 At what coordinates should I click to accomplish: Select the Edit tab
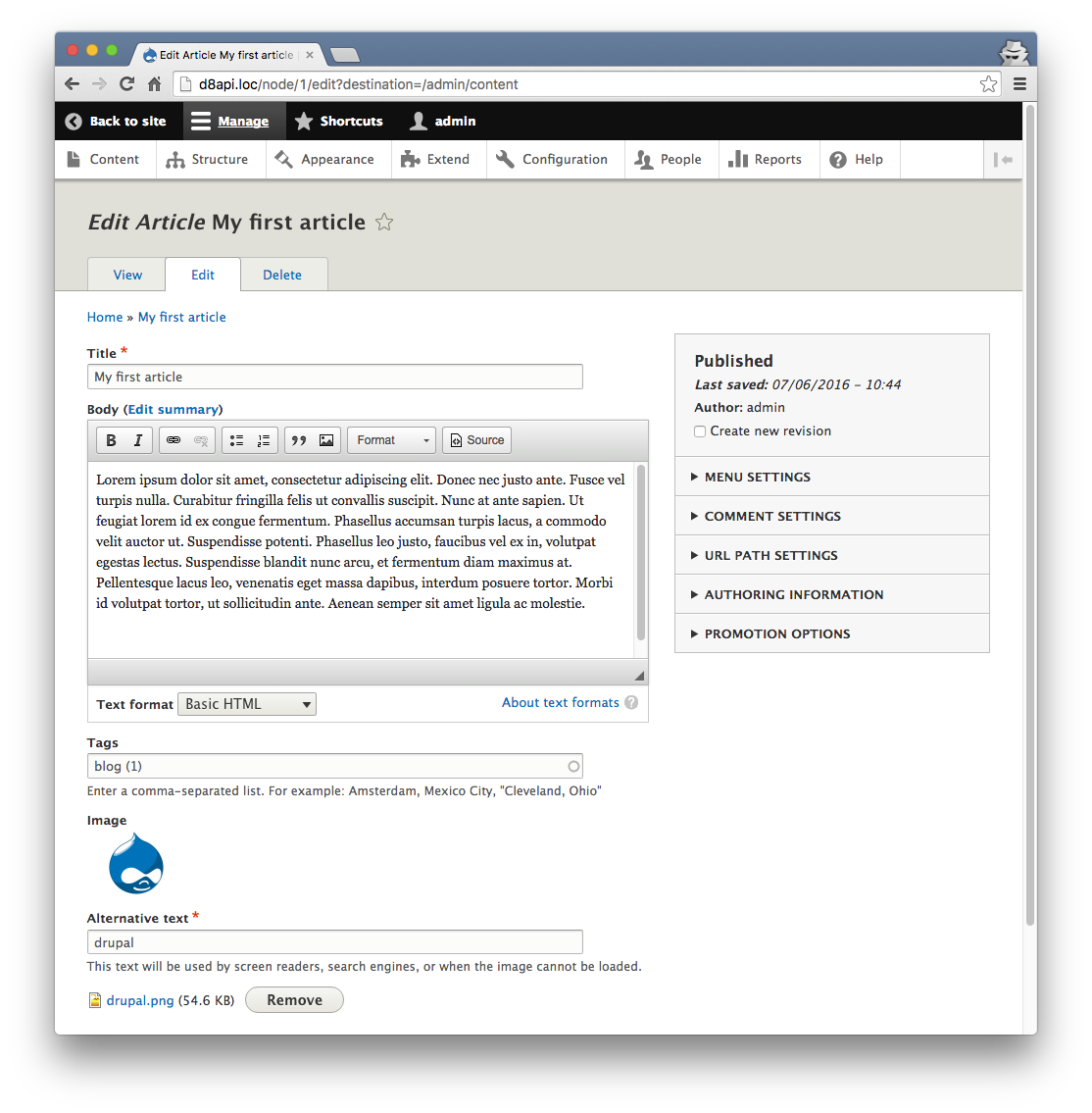203,275
